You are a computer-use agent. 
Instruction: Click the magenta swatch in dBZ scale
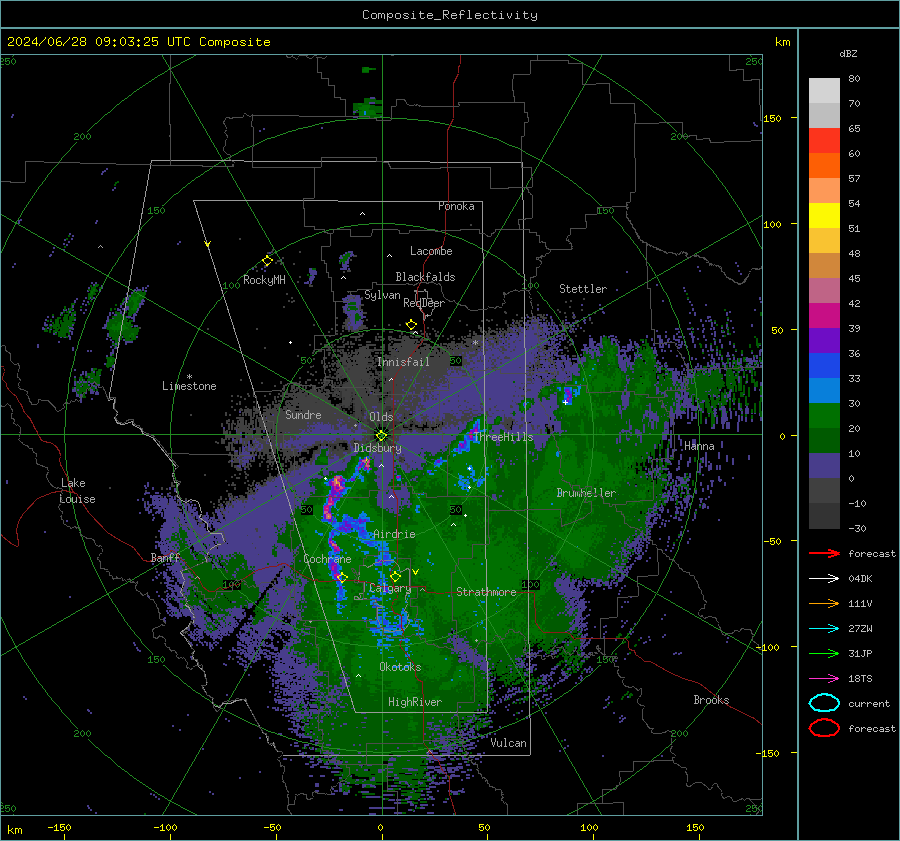[824, 316]
